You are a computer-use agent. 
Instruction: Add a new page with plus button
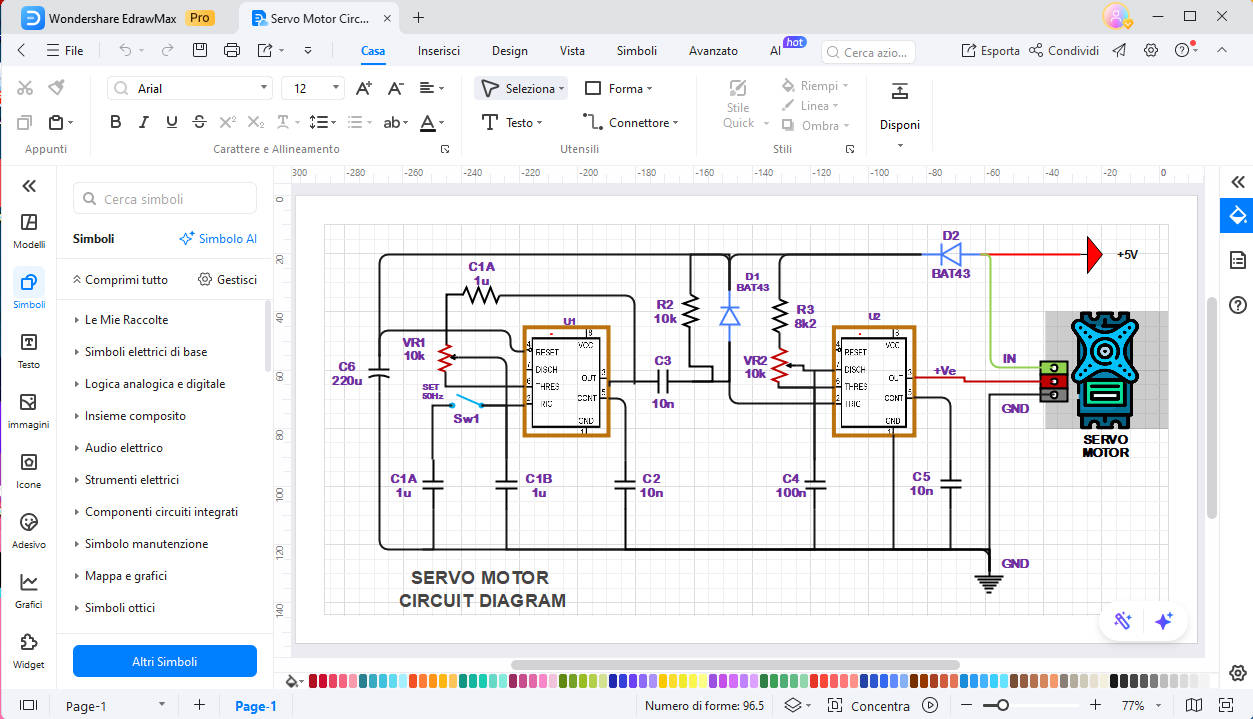199,705
